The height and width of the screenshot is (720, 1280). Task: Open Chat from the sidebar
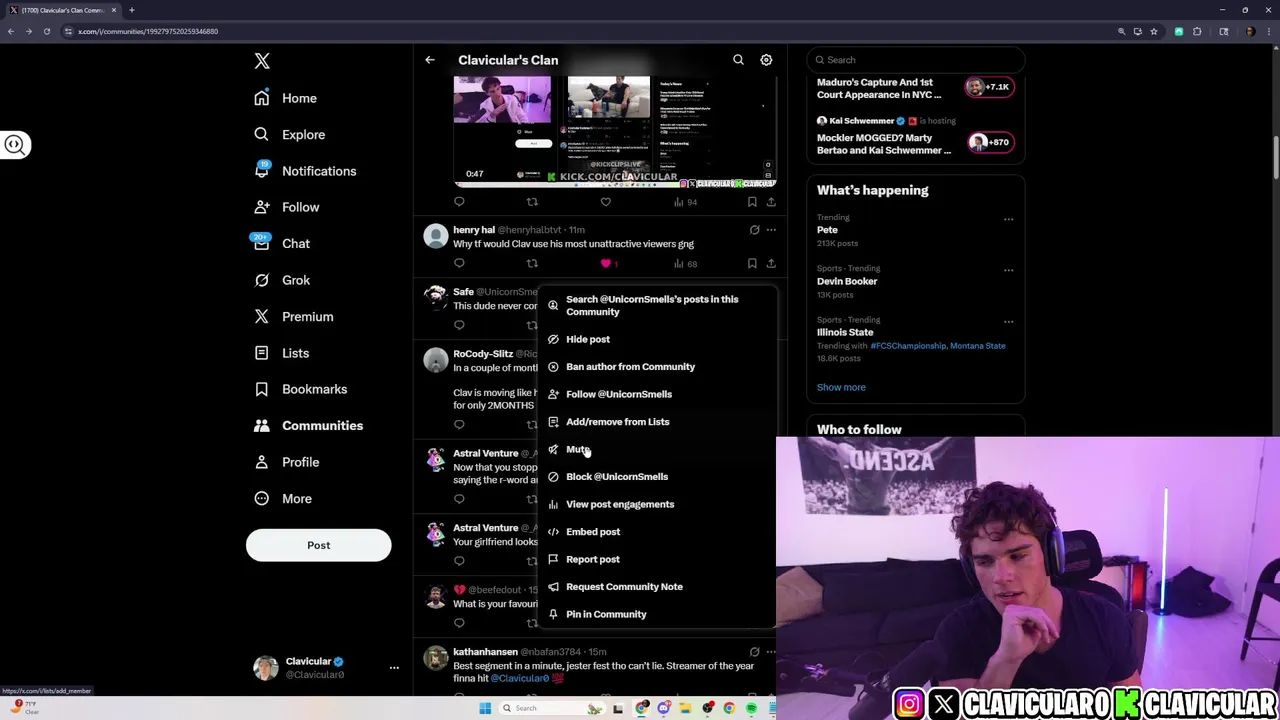tap(282, 243)
